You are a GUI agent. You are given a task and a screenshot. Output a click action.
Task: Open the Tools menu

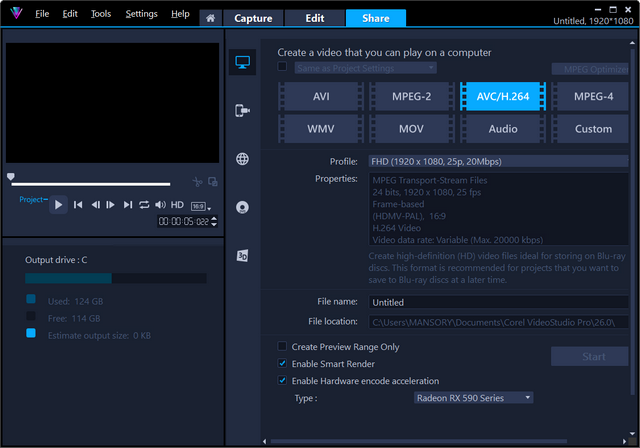(101, 14)
